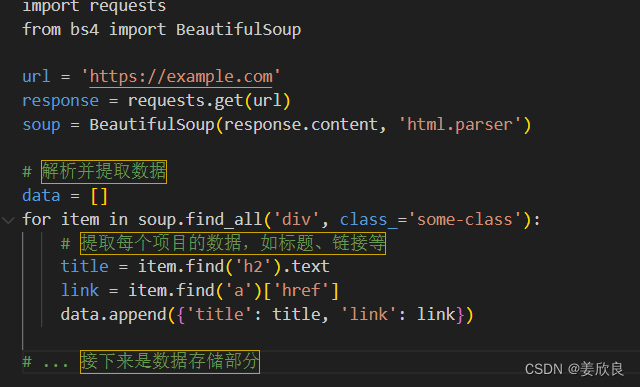Click comment '接下来是数据存储部分'

tap(170, 362)
